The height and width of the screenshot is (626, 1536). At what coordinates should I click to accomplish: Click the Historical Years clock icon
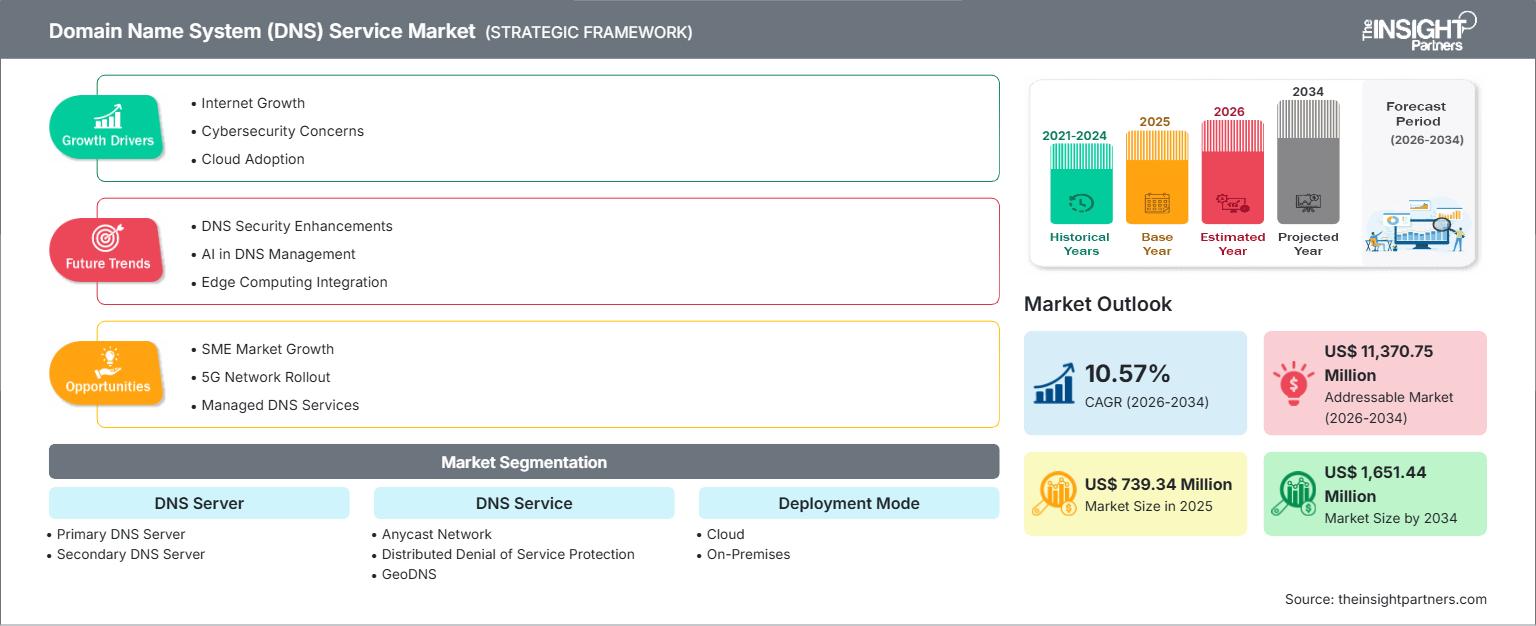[x=1080, y=203]
